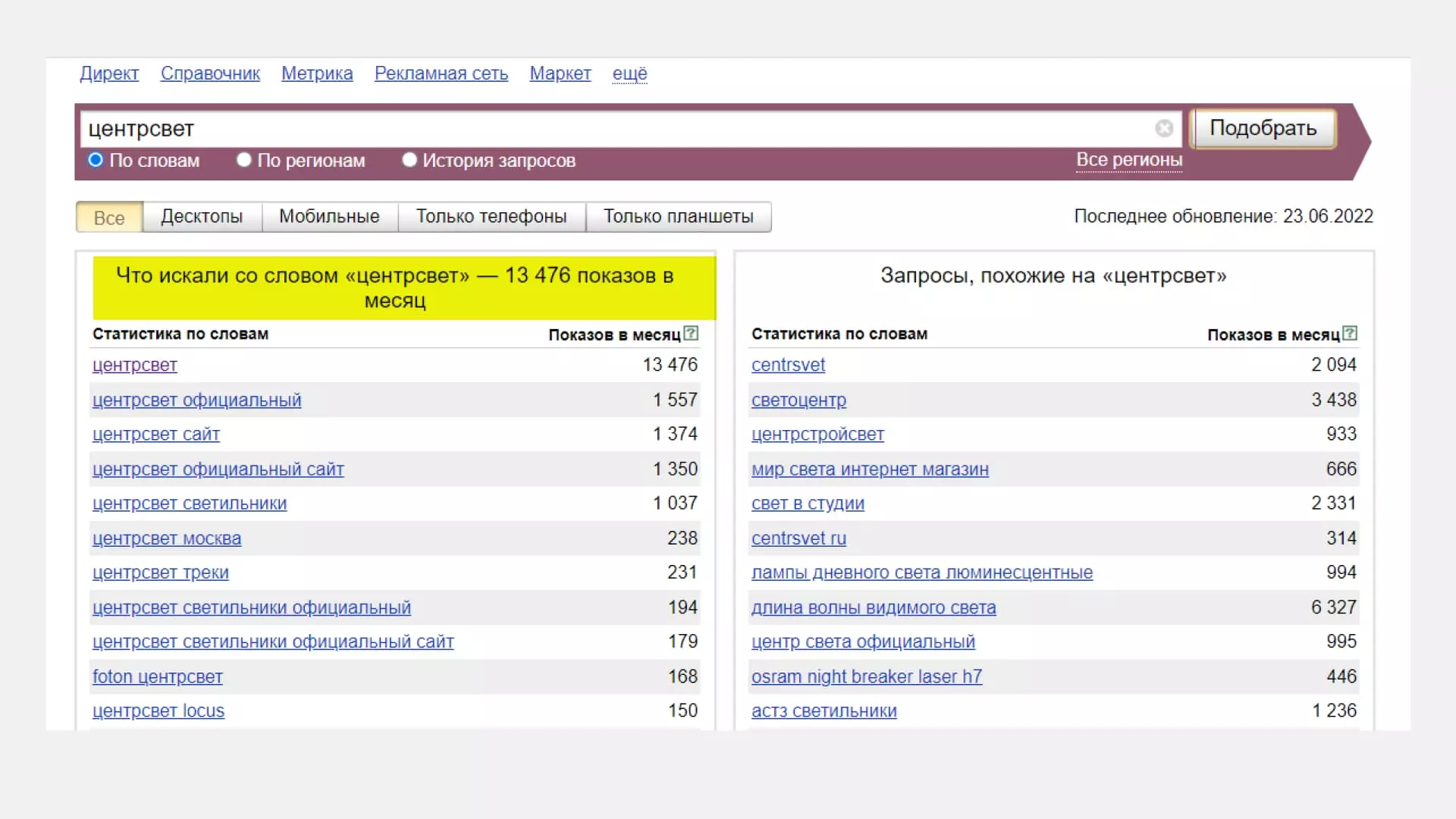Click the value '1 557' in the left table
1456x819 pixels.
(675, 400)
